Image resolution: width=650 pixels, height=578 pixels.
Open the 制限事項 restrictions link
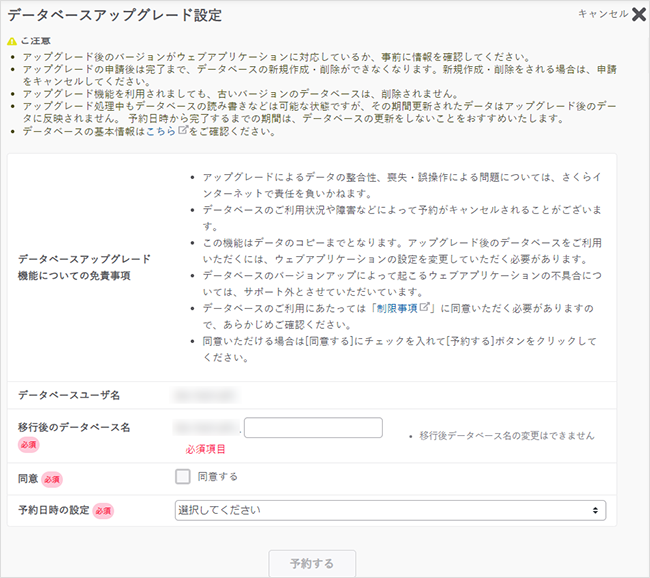(396, 309)
